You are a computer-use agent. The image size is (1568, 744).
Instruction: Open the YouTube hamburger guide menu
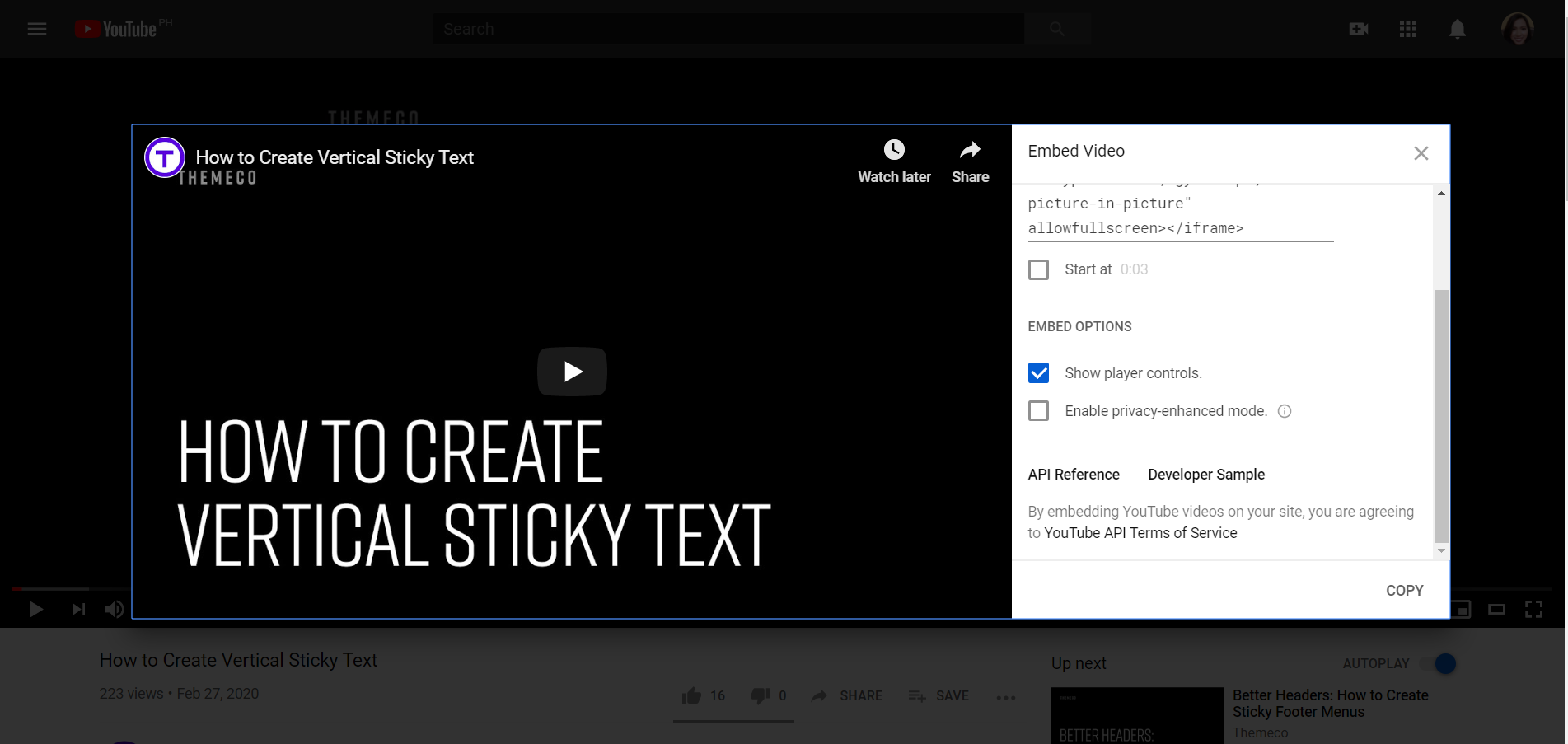37,29
